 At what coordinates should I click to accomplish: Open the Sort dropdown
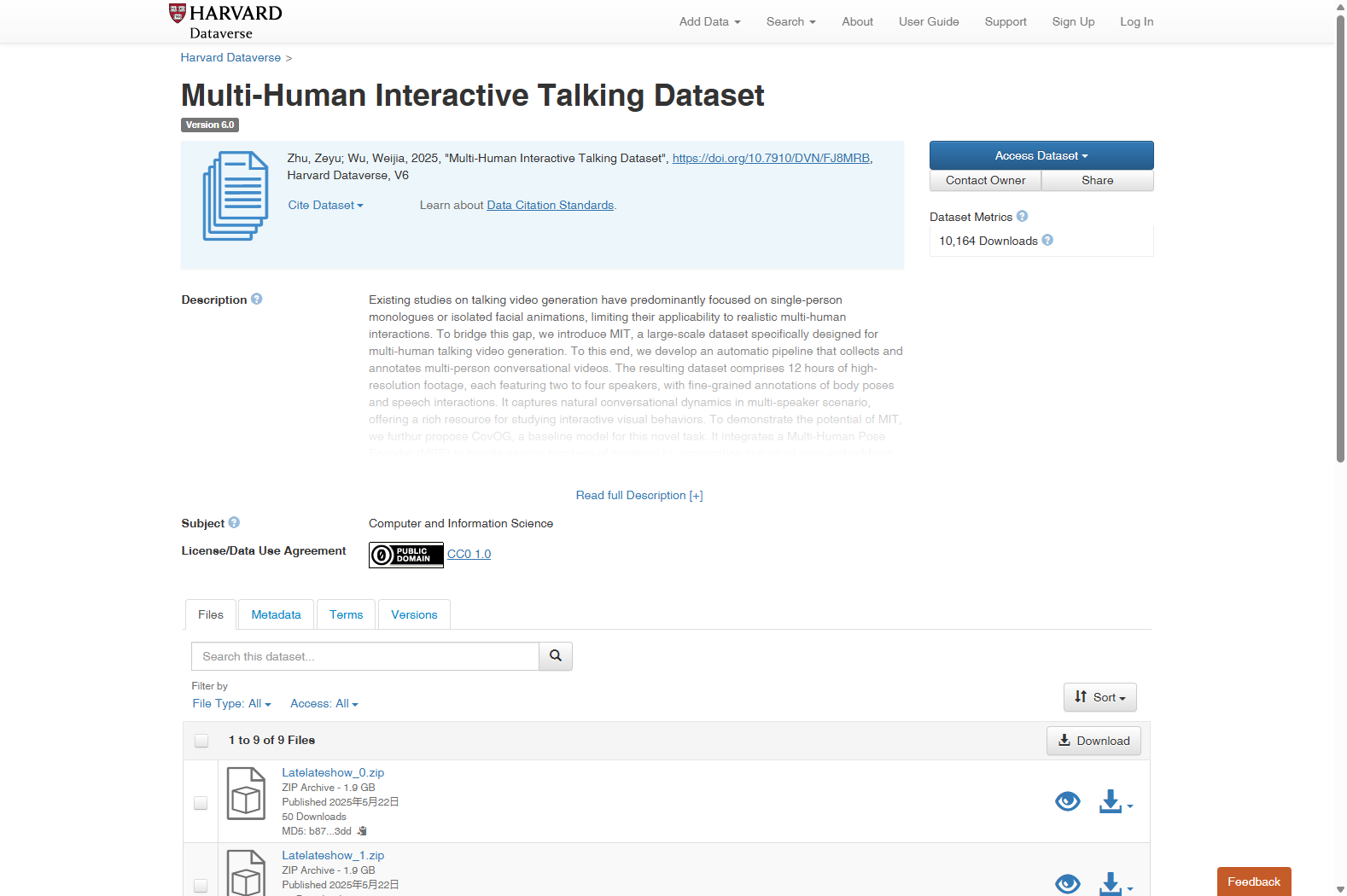tap(1099, 697)
